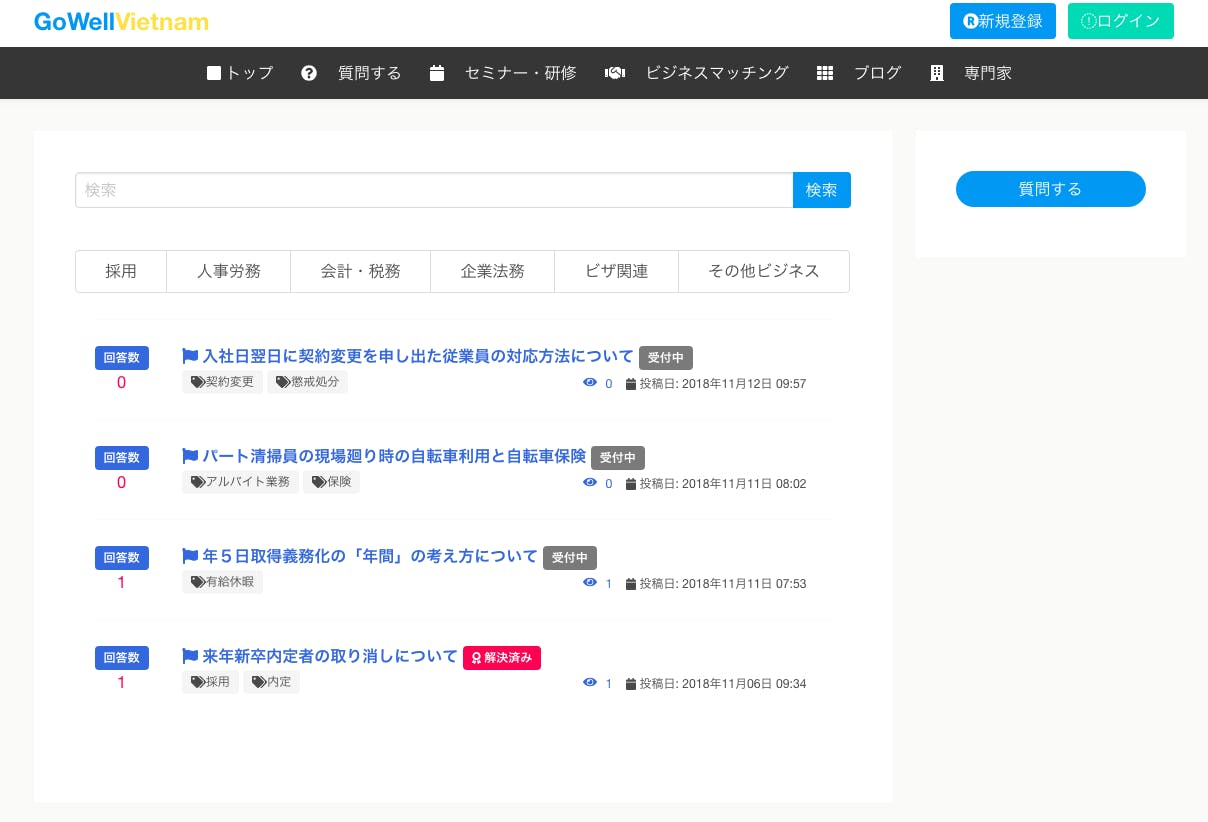Click the calendar icon for セミナー・研修
The height and width of the screenshot is (822, 1208).
[x=437, y=73]
